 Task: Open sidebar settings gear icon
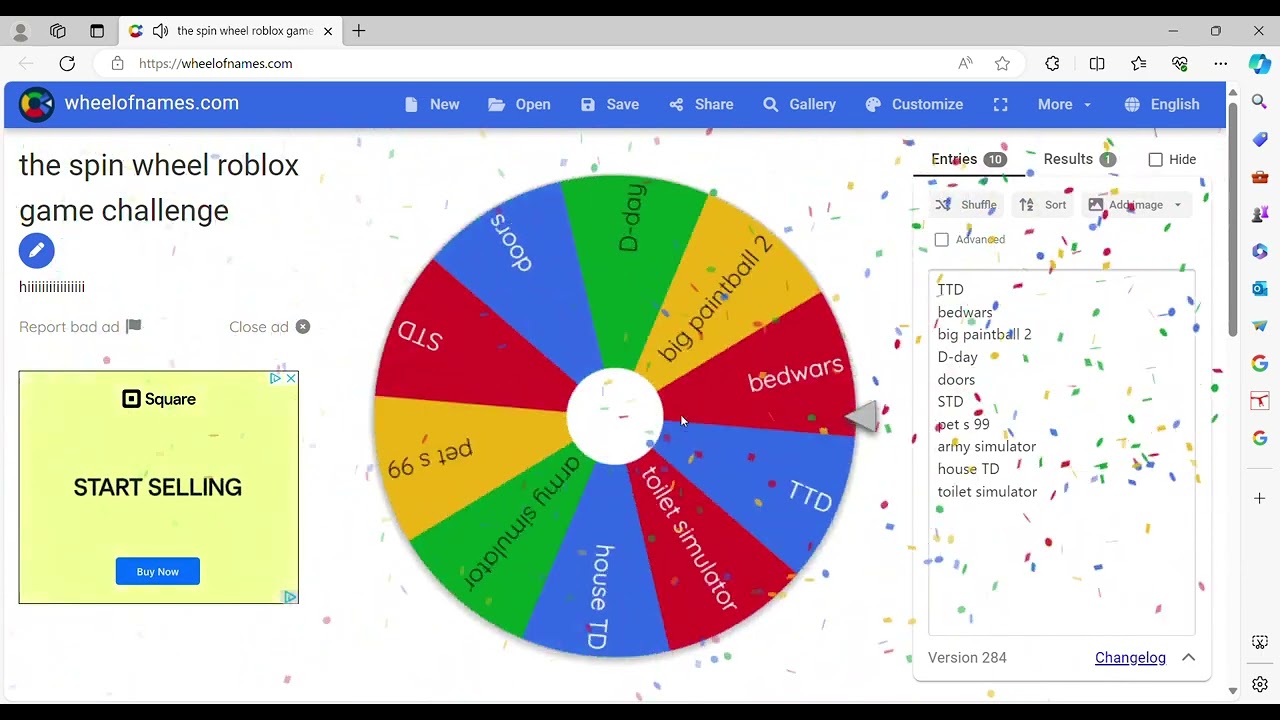1260,685
